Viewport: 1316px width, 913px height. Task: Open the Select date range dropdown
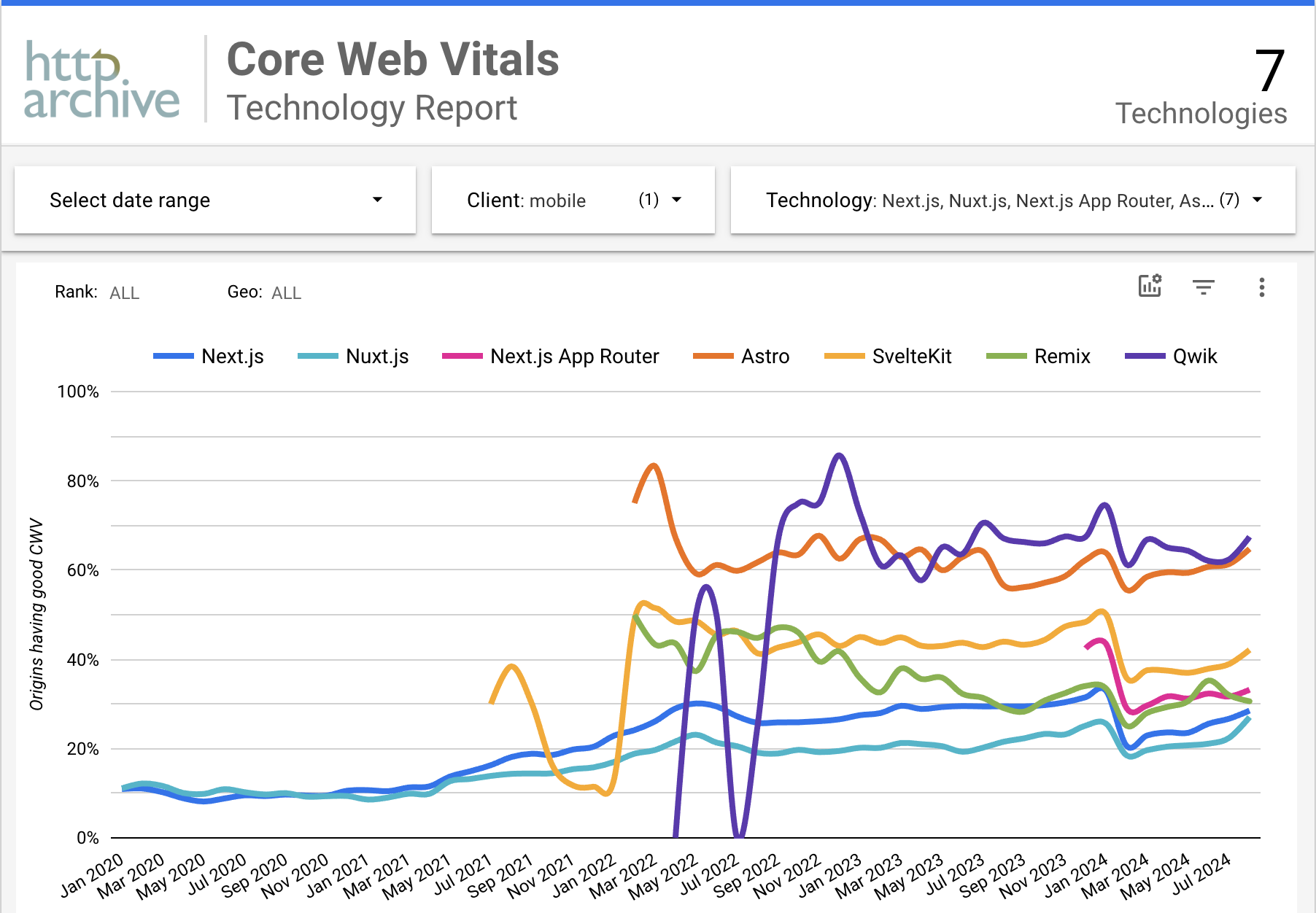(x=215, y=200)
